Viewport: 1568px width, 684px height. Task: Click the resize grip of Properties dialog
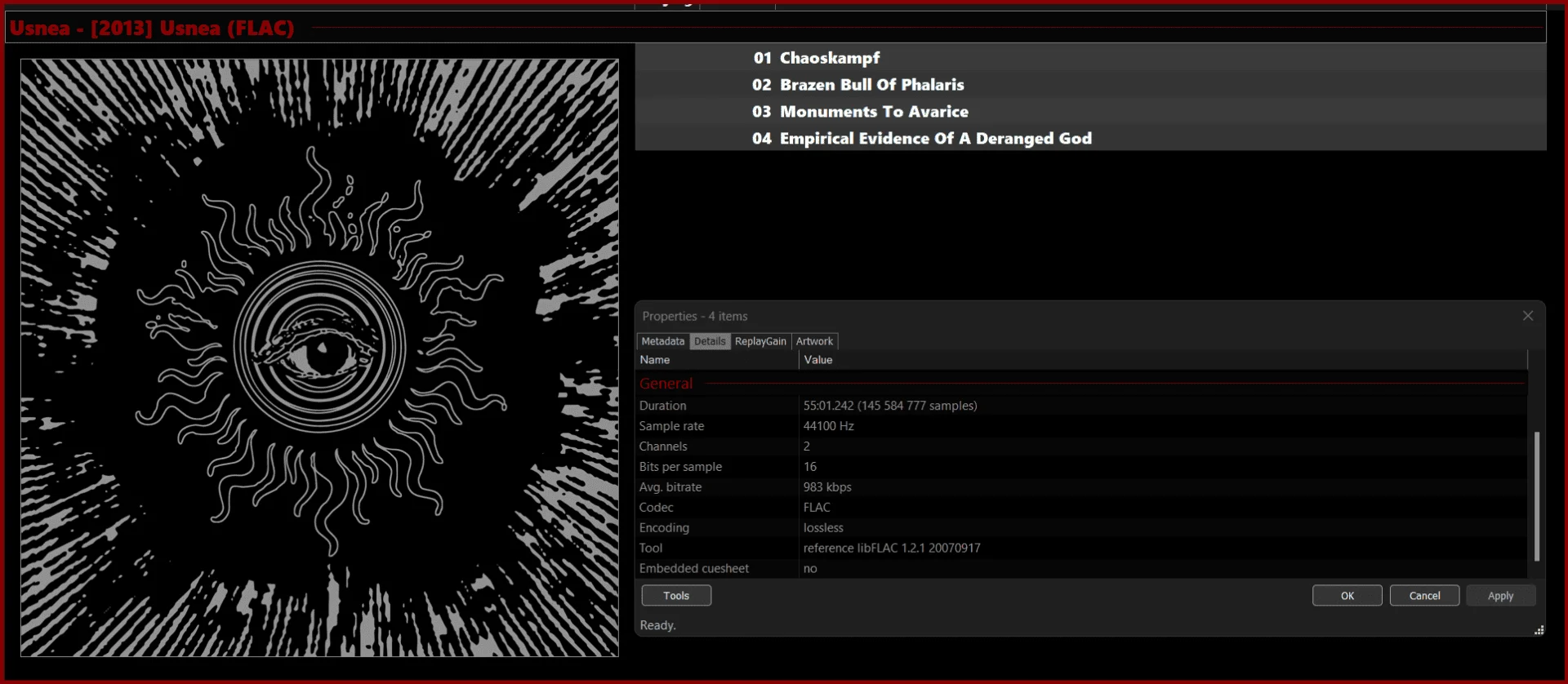pos(1539,630)
